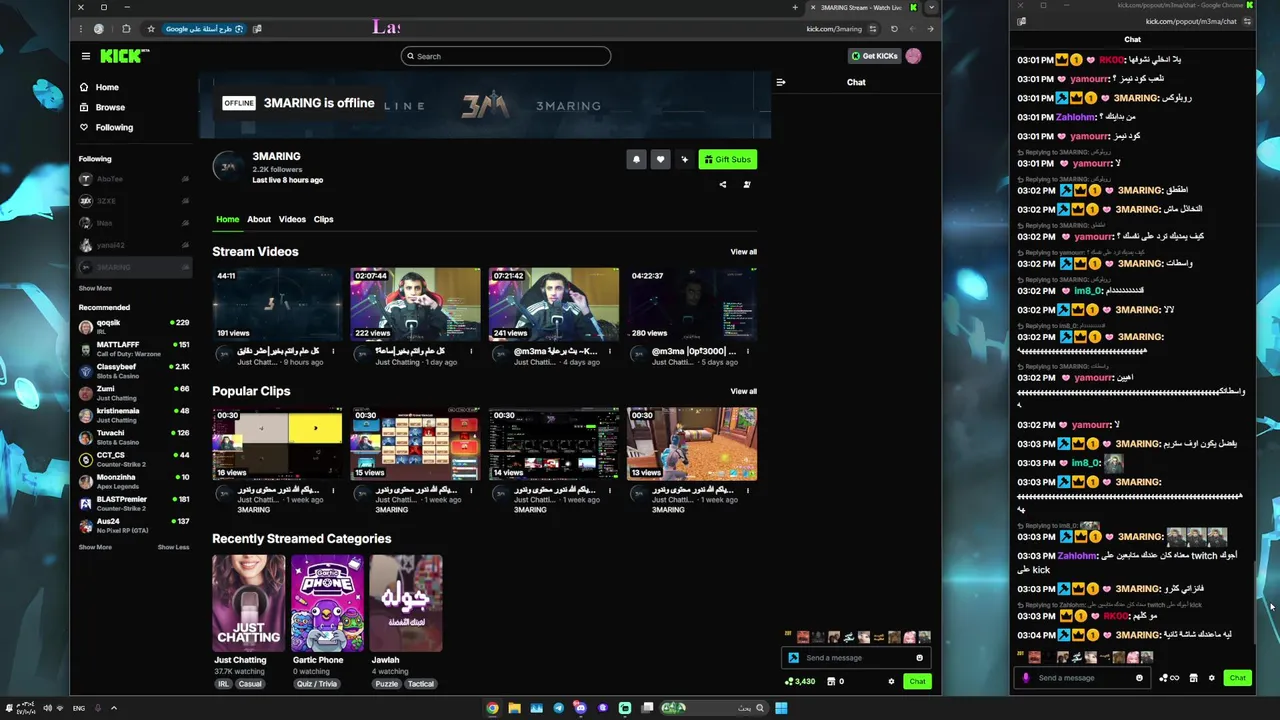
Task: Open the Jawlah category card
Action: 406,603
